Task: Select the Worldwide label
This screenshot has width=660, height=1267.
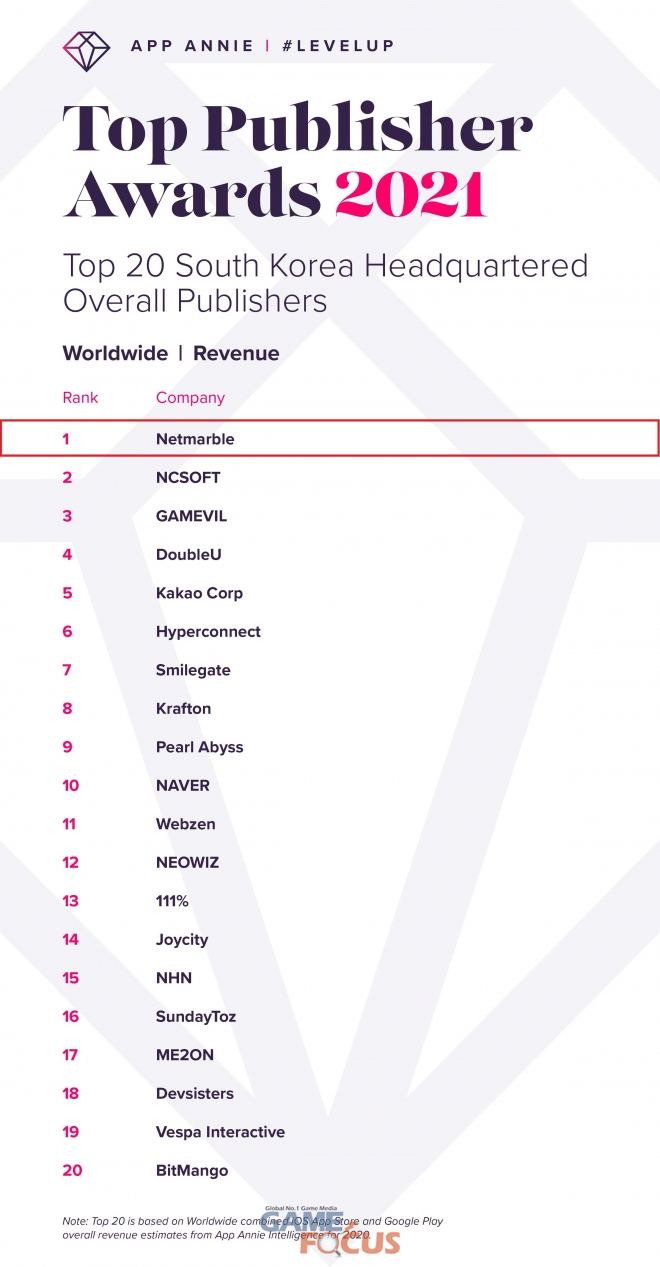Action: [114, 353]
